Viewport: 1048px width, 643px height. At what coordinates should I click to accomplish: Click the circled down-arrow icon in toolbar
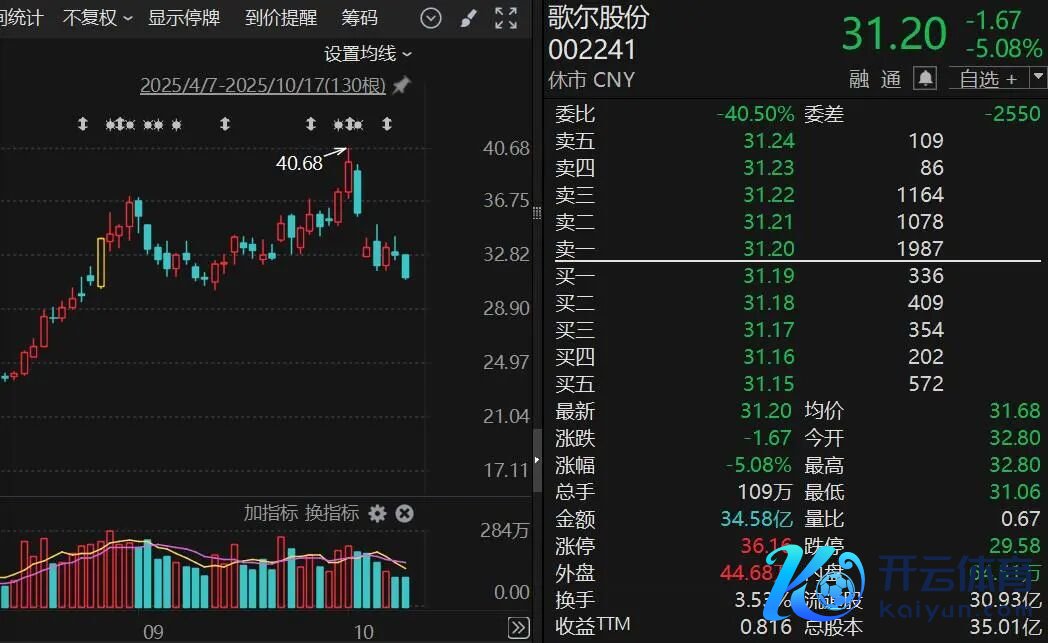coord(431,18)
